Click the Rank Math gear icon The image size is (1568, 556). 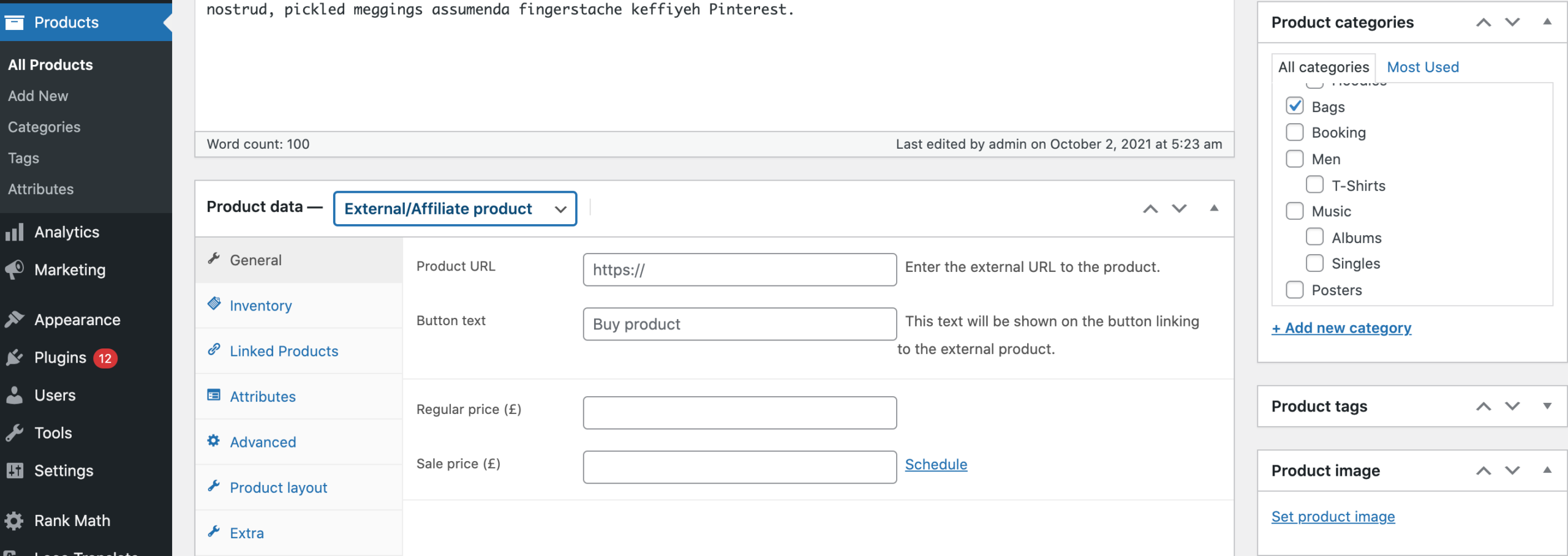(x=15, y=520)
